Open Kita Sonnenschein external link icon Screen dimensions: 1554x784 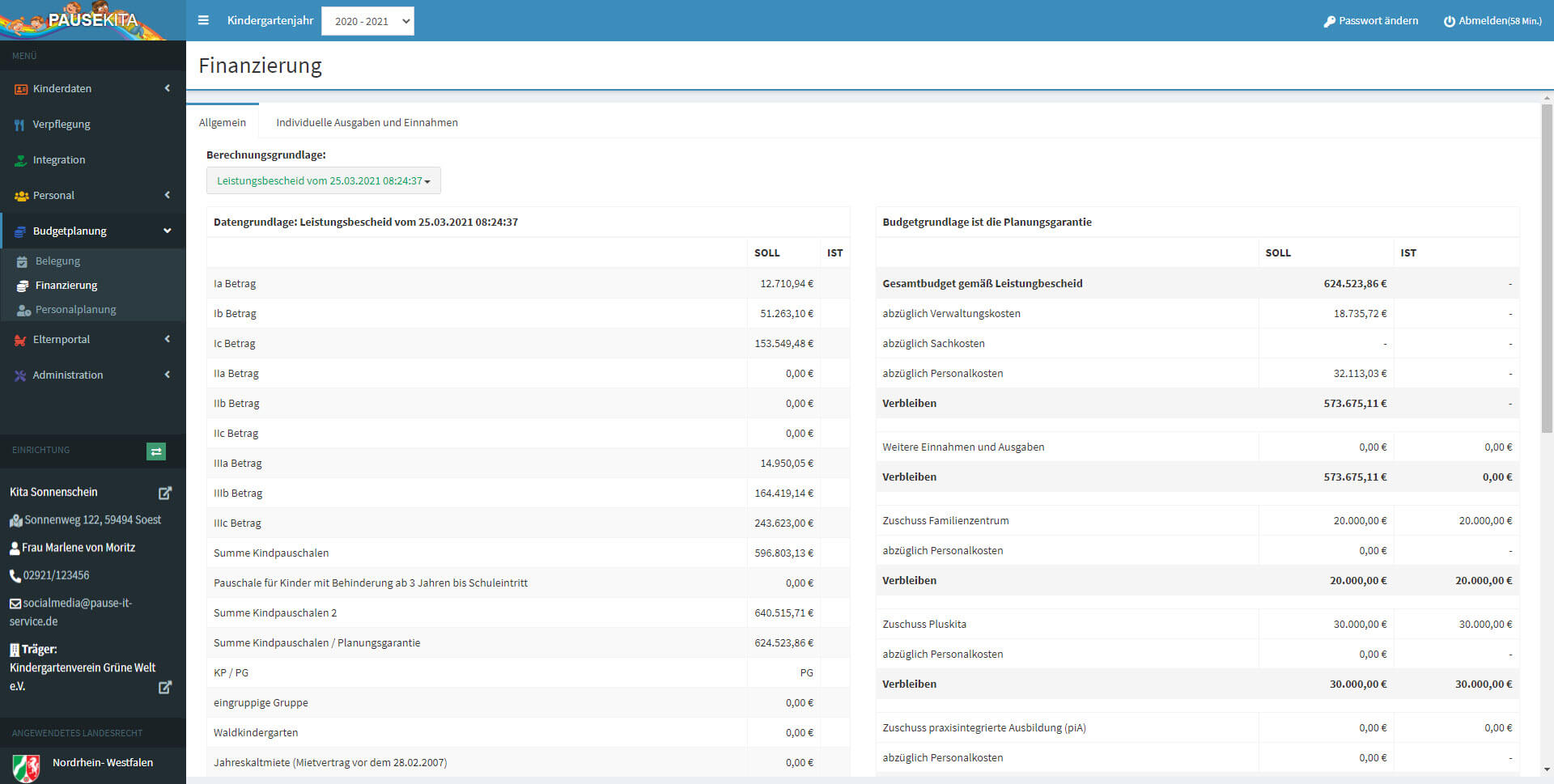165,493
